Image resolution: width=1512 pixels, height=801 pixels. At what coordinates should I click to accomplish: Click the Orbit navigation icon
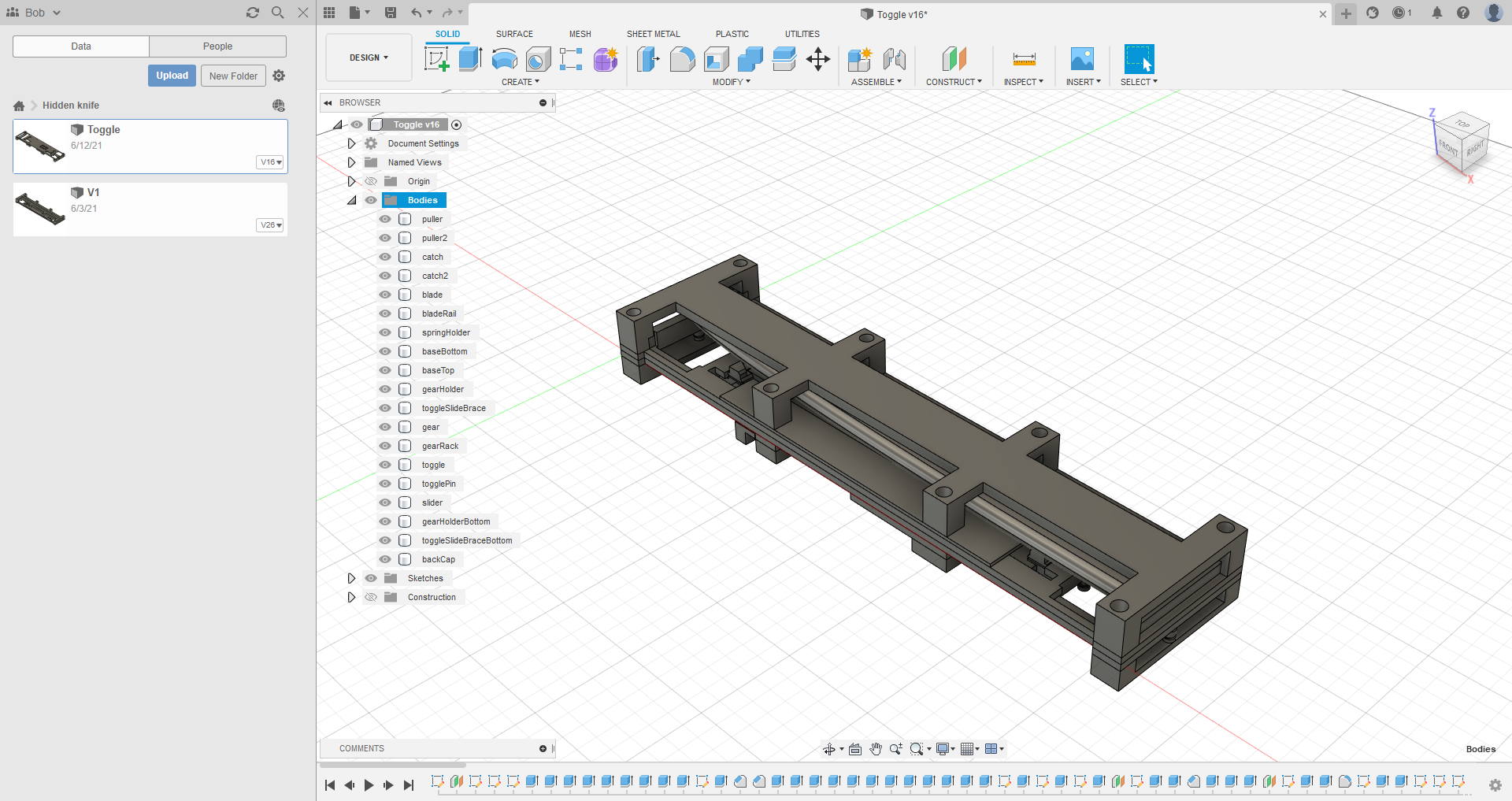point(829,749)
